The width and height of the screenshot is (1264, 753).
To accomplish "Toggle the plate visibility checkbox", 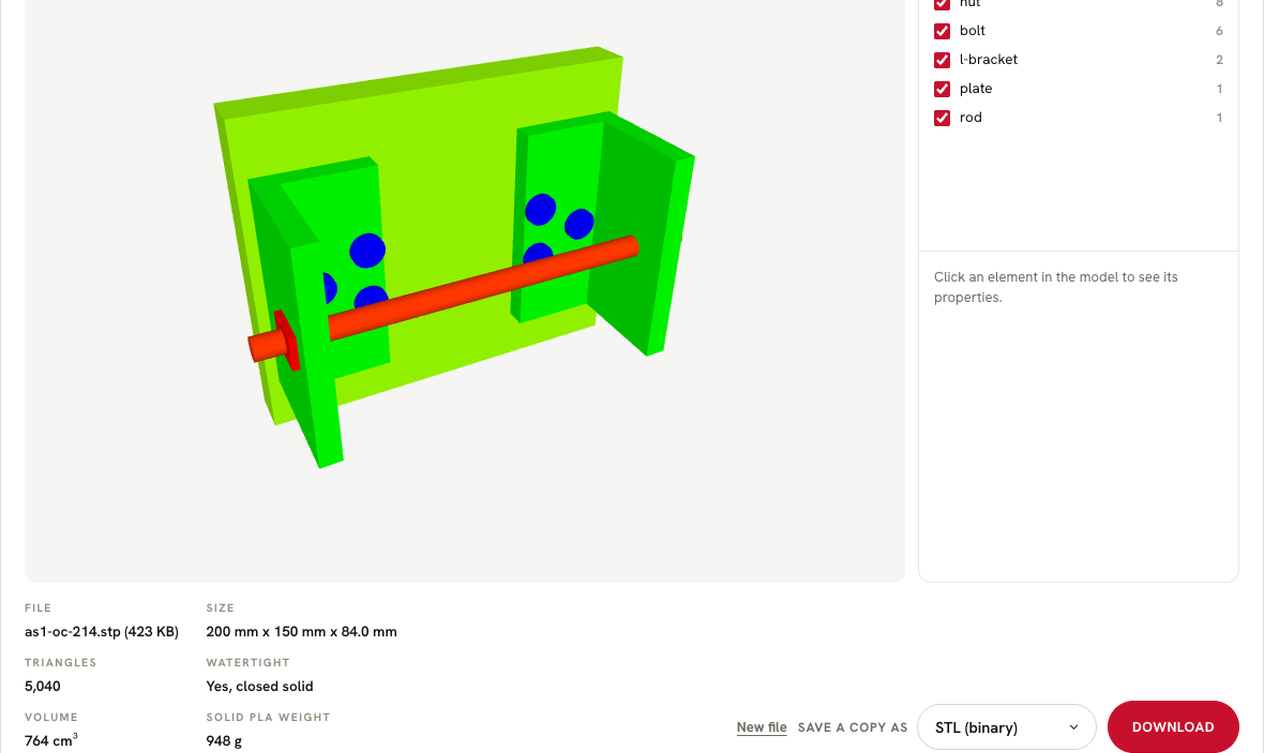I will pyautogui.click(x=942, y=89).
